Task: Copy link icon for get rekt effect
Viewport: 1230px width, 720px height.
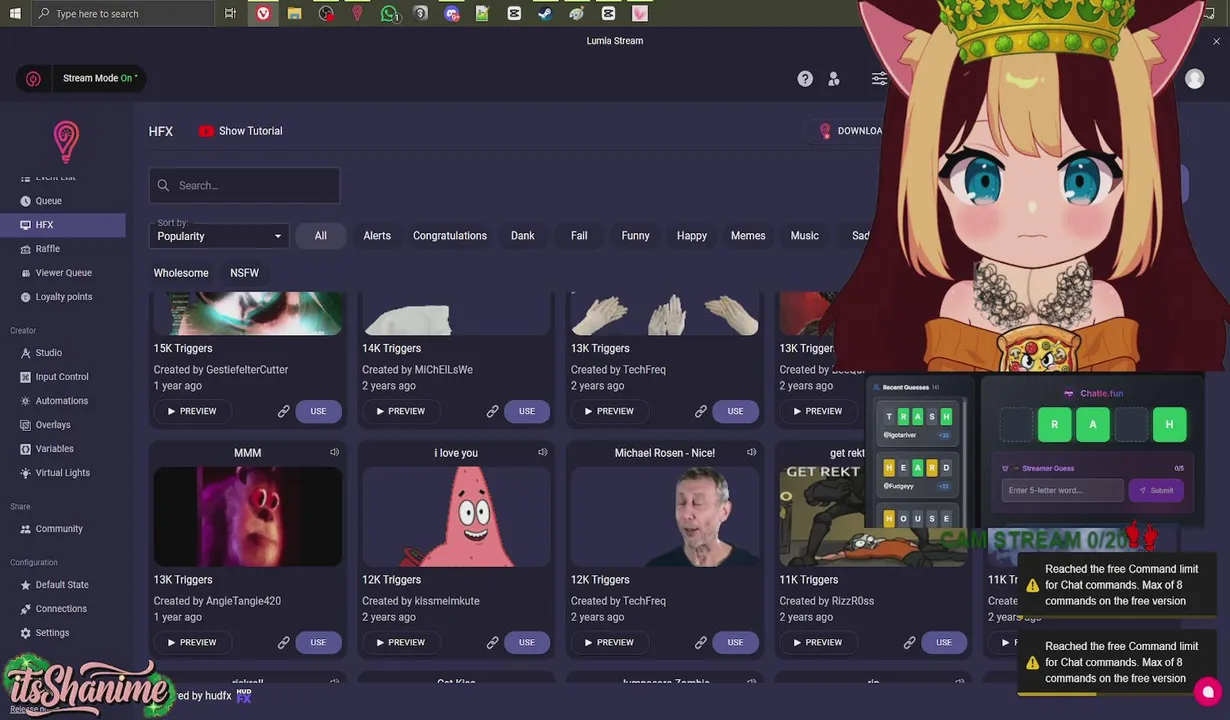Action: point(909,642)
